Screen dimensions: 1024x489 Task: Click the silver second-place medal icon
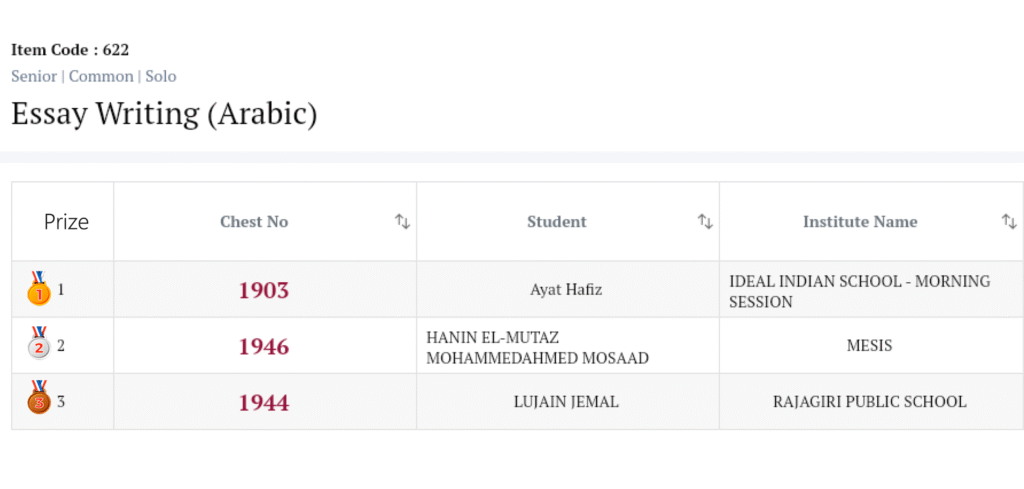38,345
